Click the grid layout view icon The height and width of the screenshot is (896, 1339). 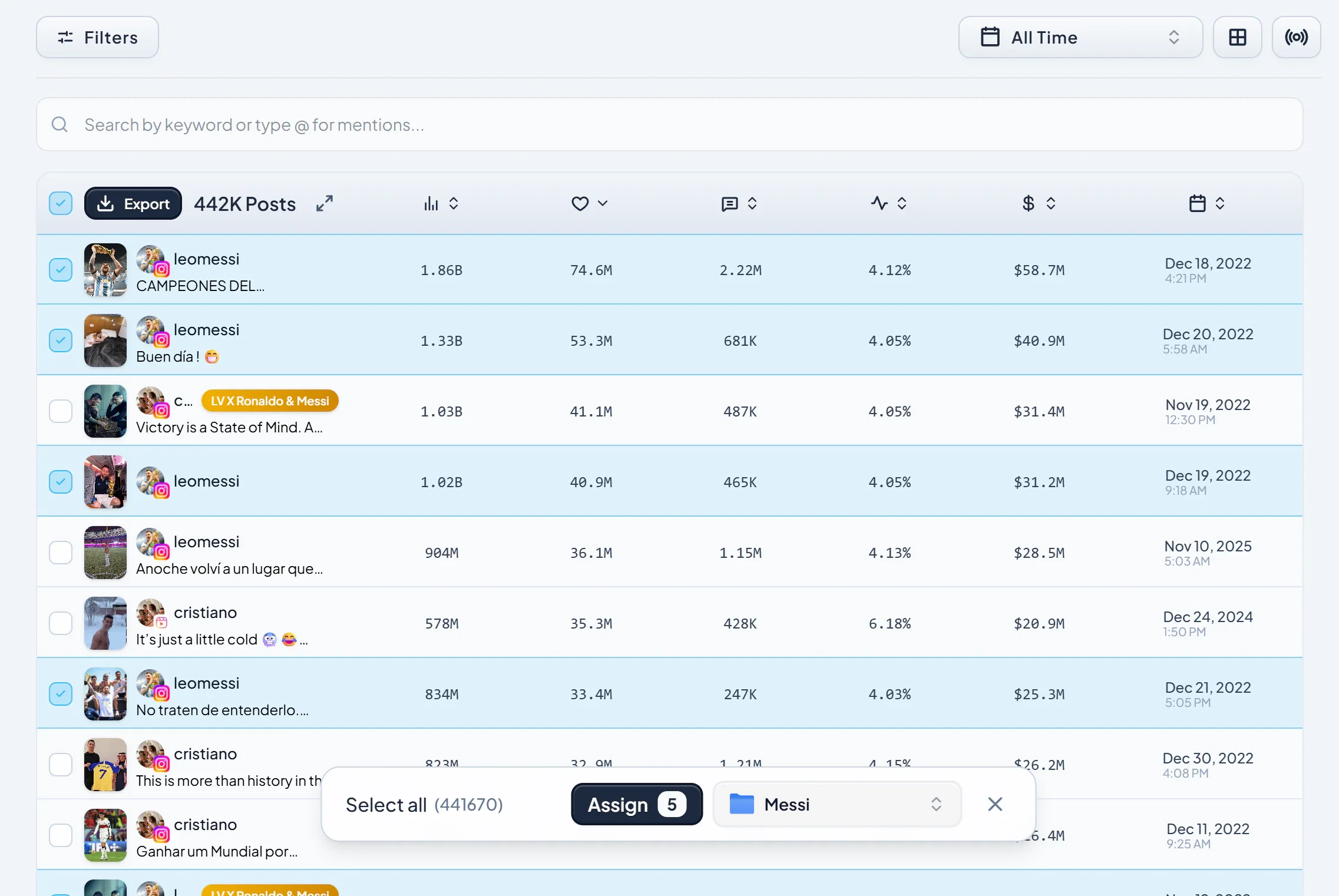1237,37
